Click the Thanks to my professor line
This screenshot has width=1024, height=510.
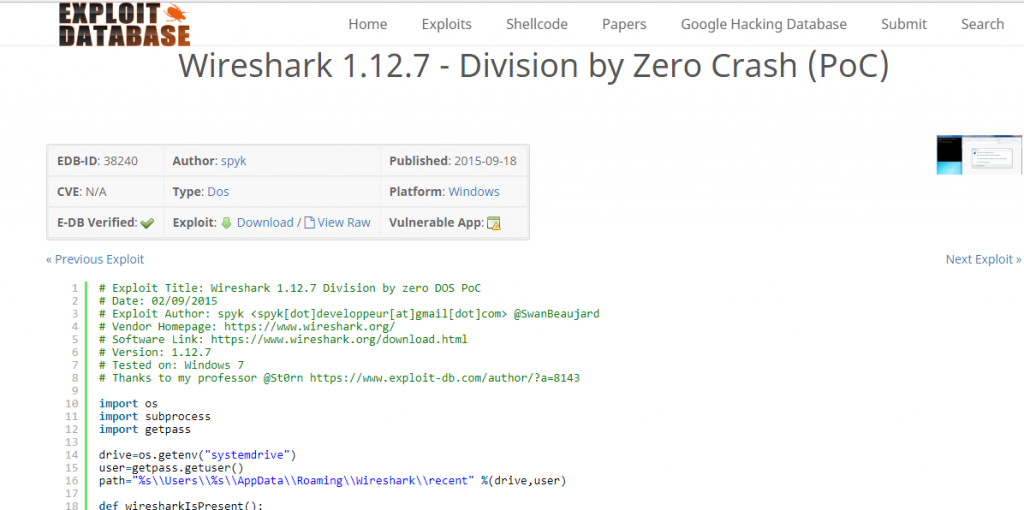(340, 378)
